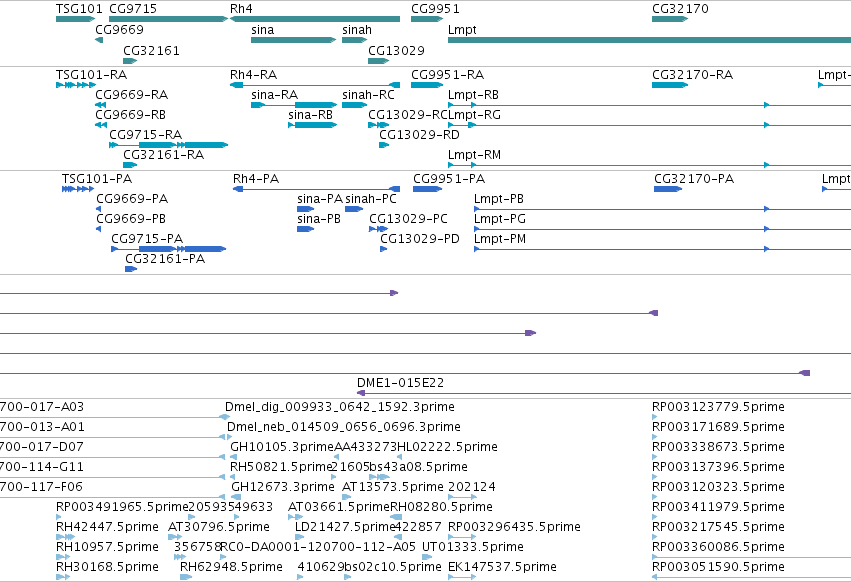The height and width of the screenshot is (582, 851).
Task: Click the CG9951 gene label
Action: (x=435, y=9)
